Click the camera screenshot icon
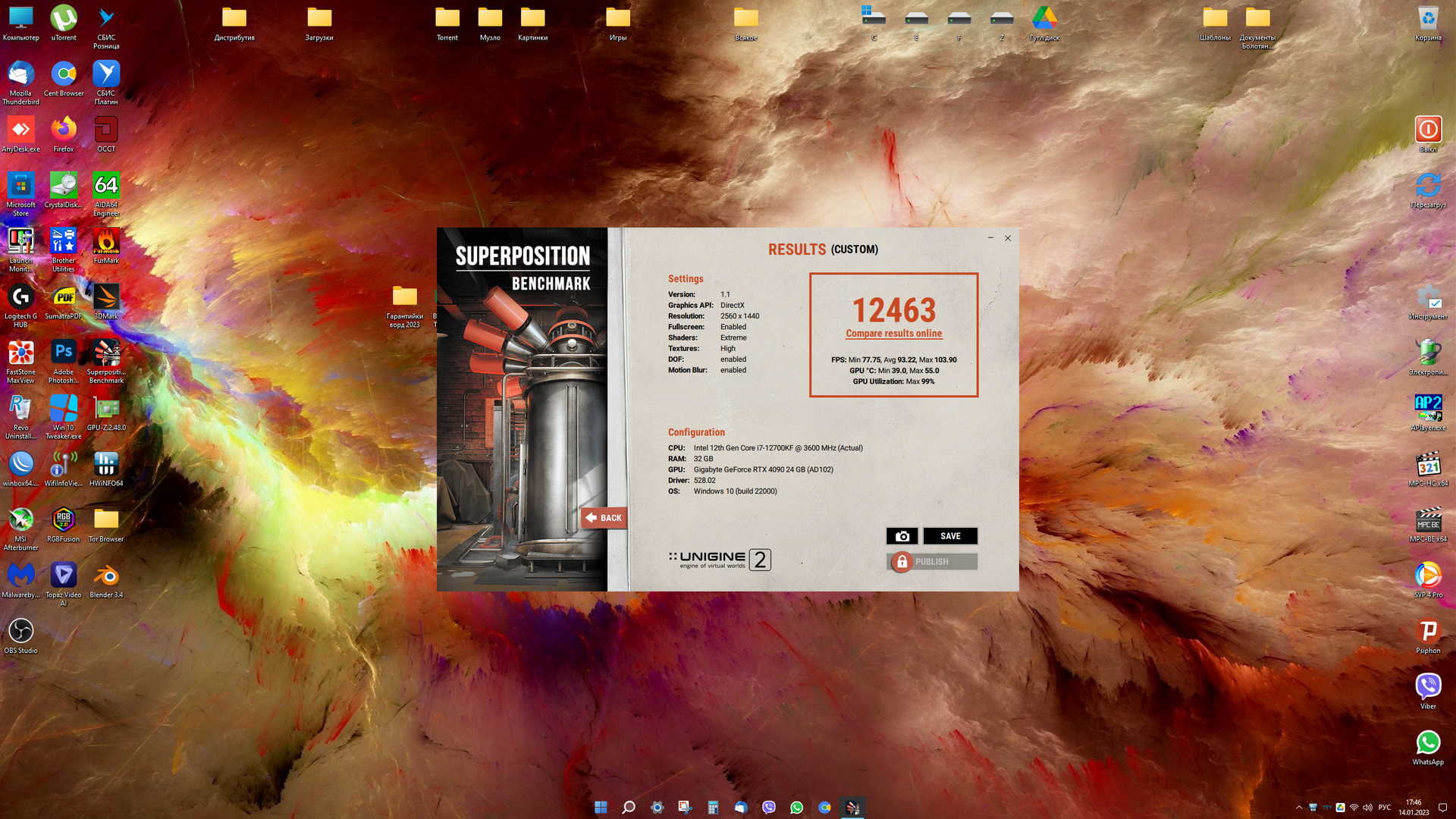This screenshot has width=1456, height=819. (902, 536)
